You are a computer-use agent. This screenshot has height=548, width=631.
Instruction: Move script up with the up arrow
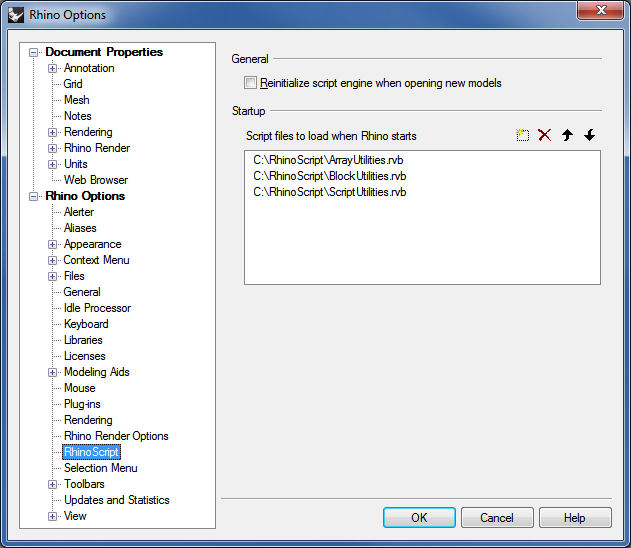[x=567, y=135]
